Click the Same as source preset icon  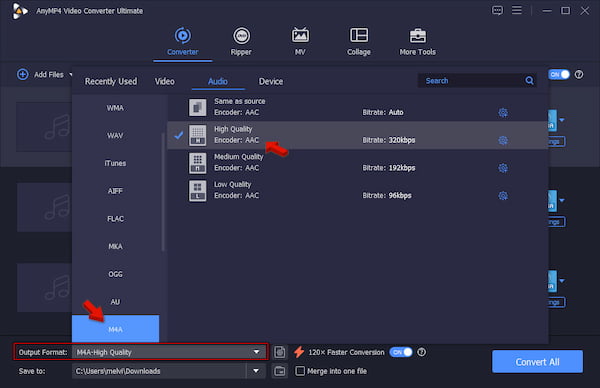pos(197,107)
